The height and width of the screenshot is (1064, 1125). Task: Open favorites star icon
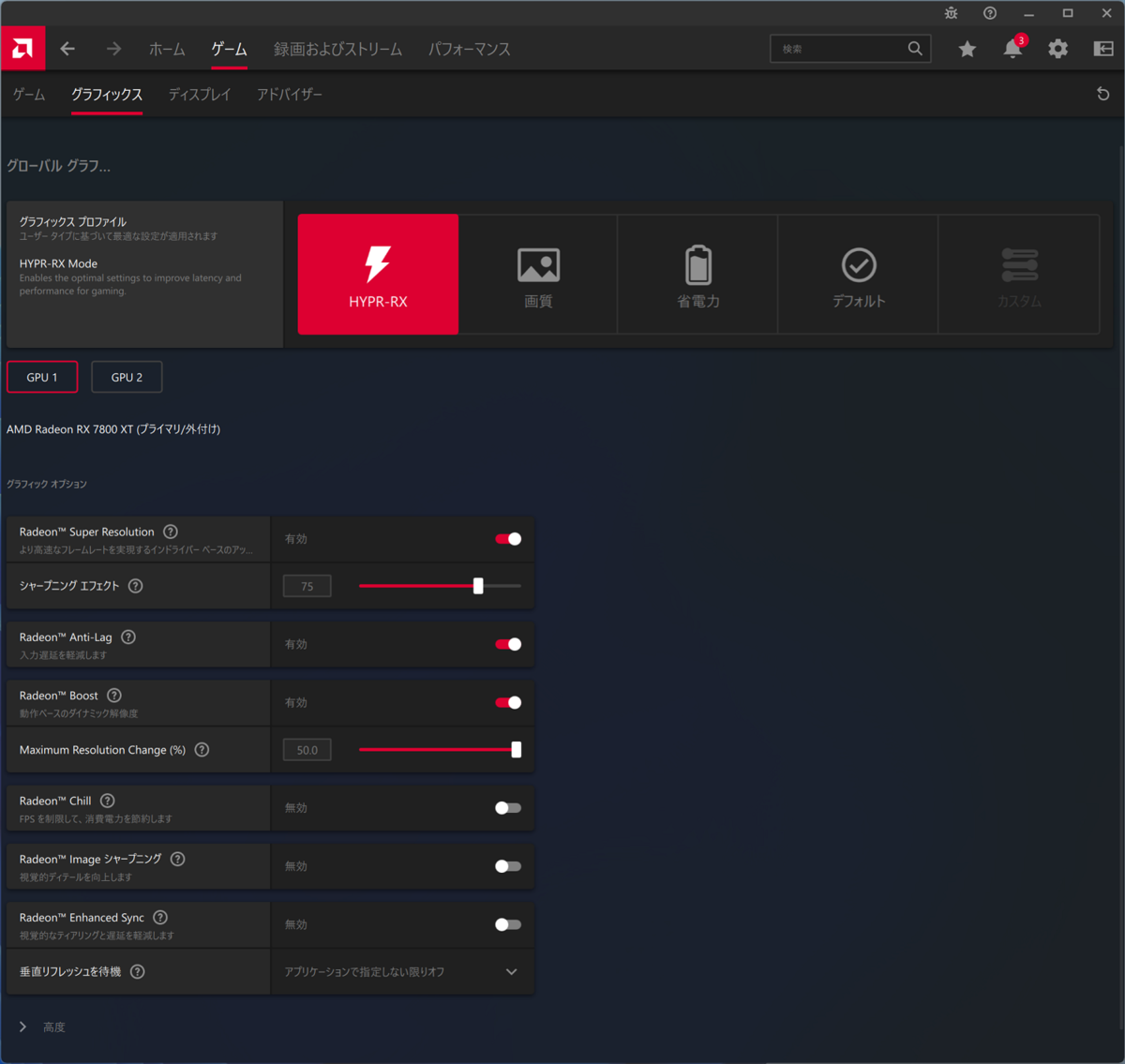pyautogui.click(x=967, y=49)
